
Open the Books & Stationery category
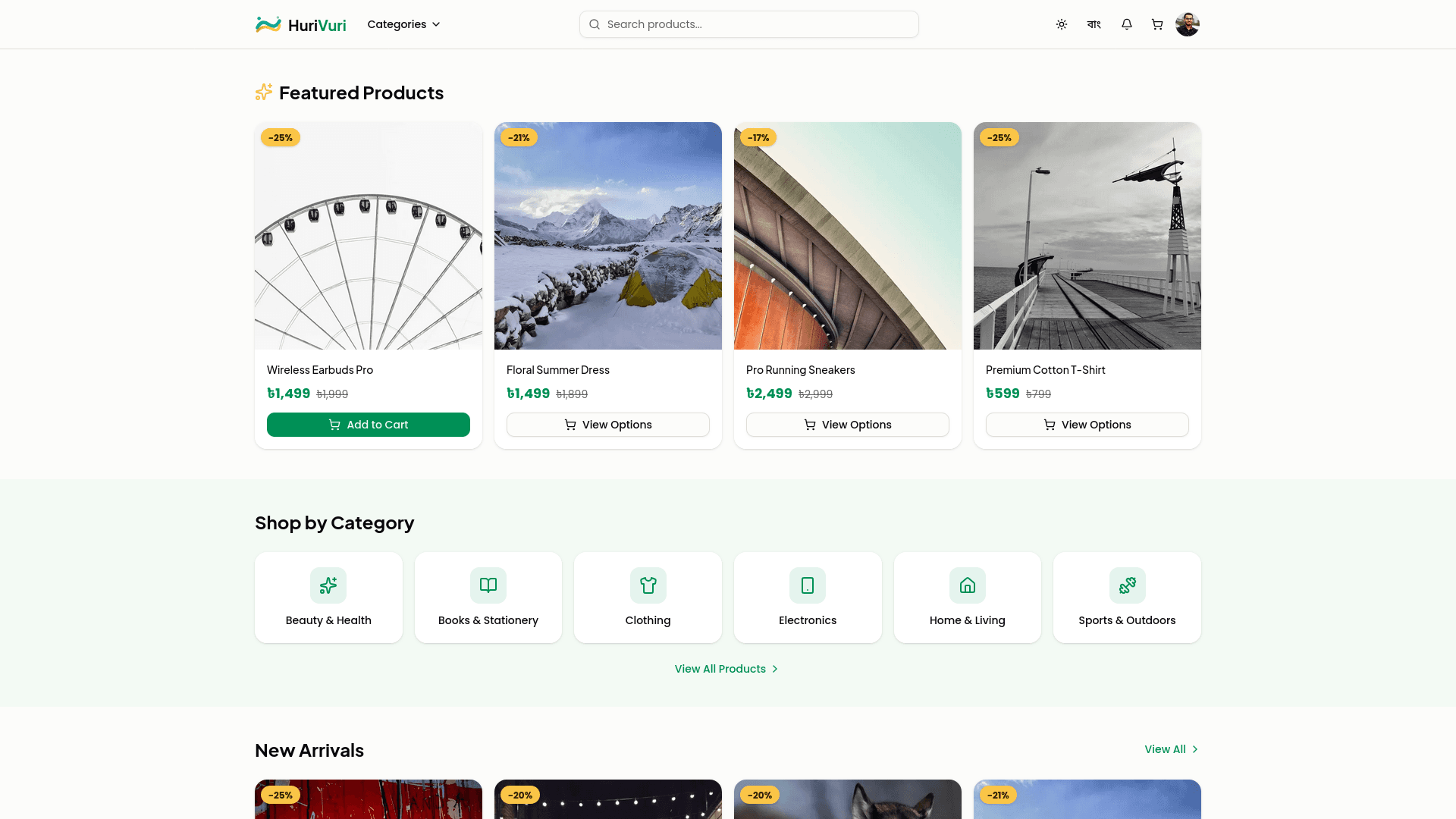pyautogui.click(x=488, y=598)
